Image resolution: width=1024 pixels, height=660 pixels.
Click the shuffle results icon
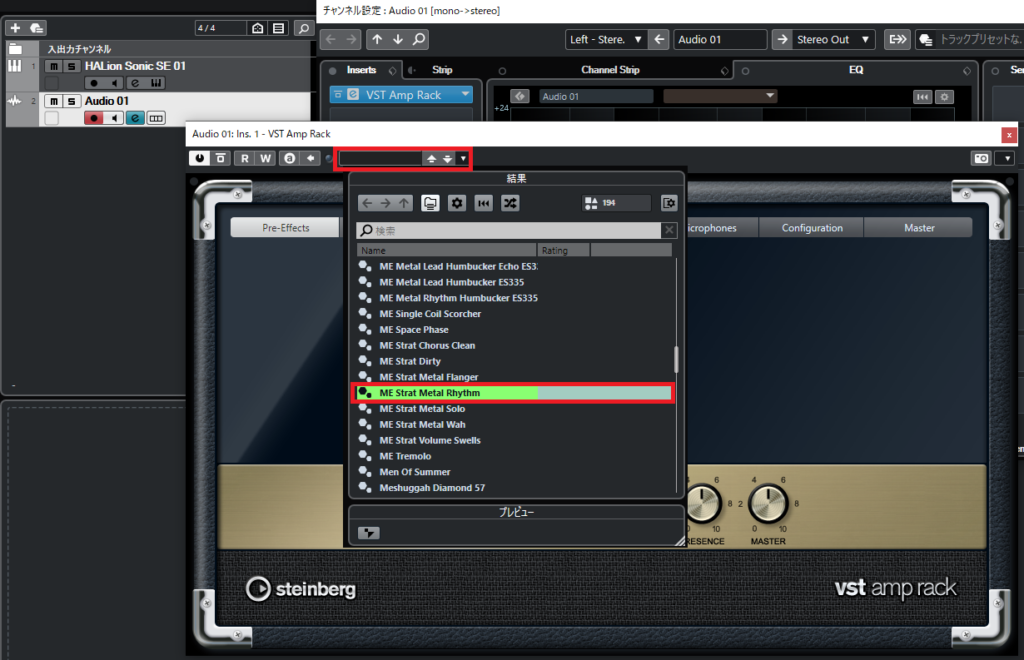point(510,203)
